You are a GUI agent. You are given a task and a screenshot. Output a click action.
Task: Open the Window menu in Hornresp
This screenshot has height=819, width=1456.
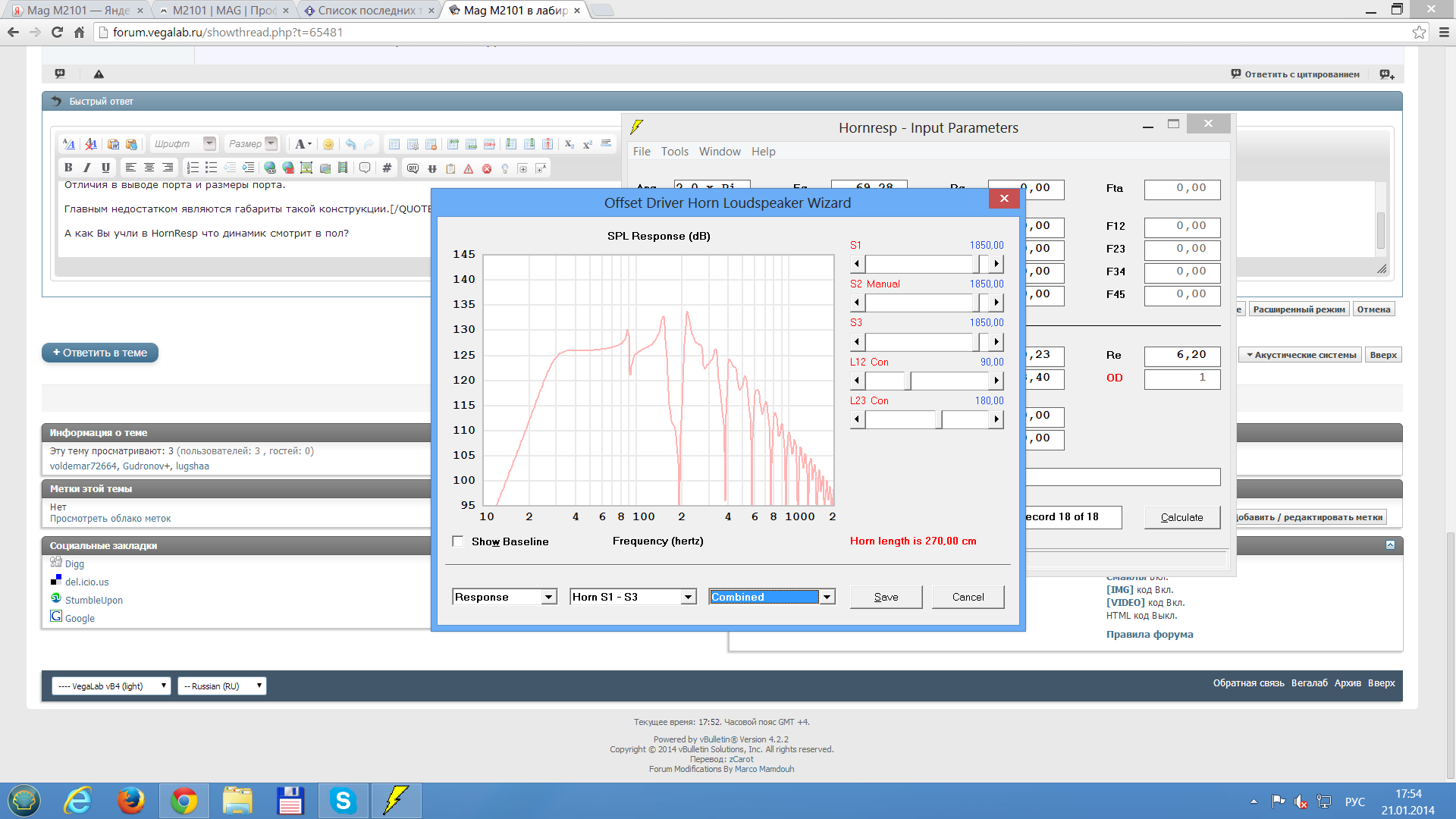[x=719, y=152]
